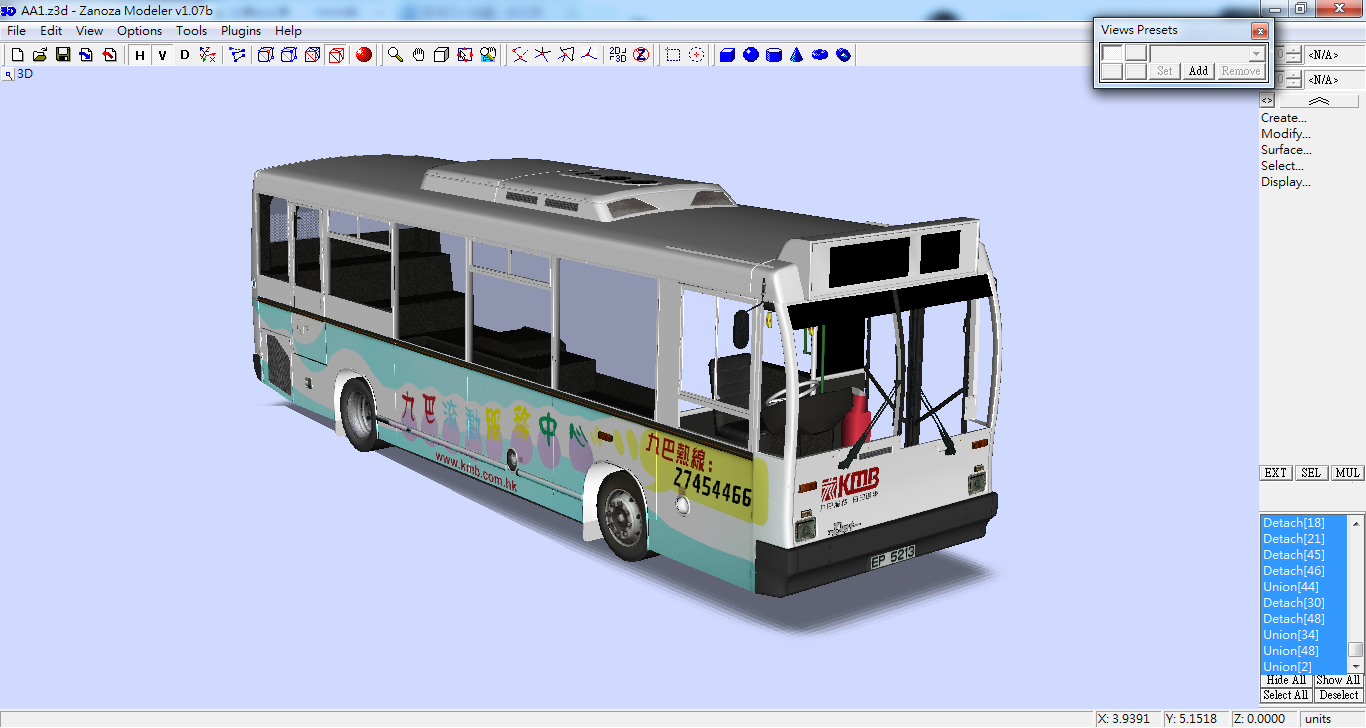Close the Views Presets window
This screenshot has height=728, width=1366.
1259,31
